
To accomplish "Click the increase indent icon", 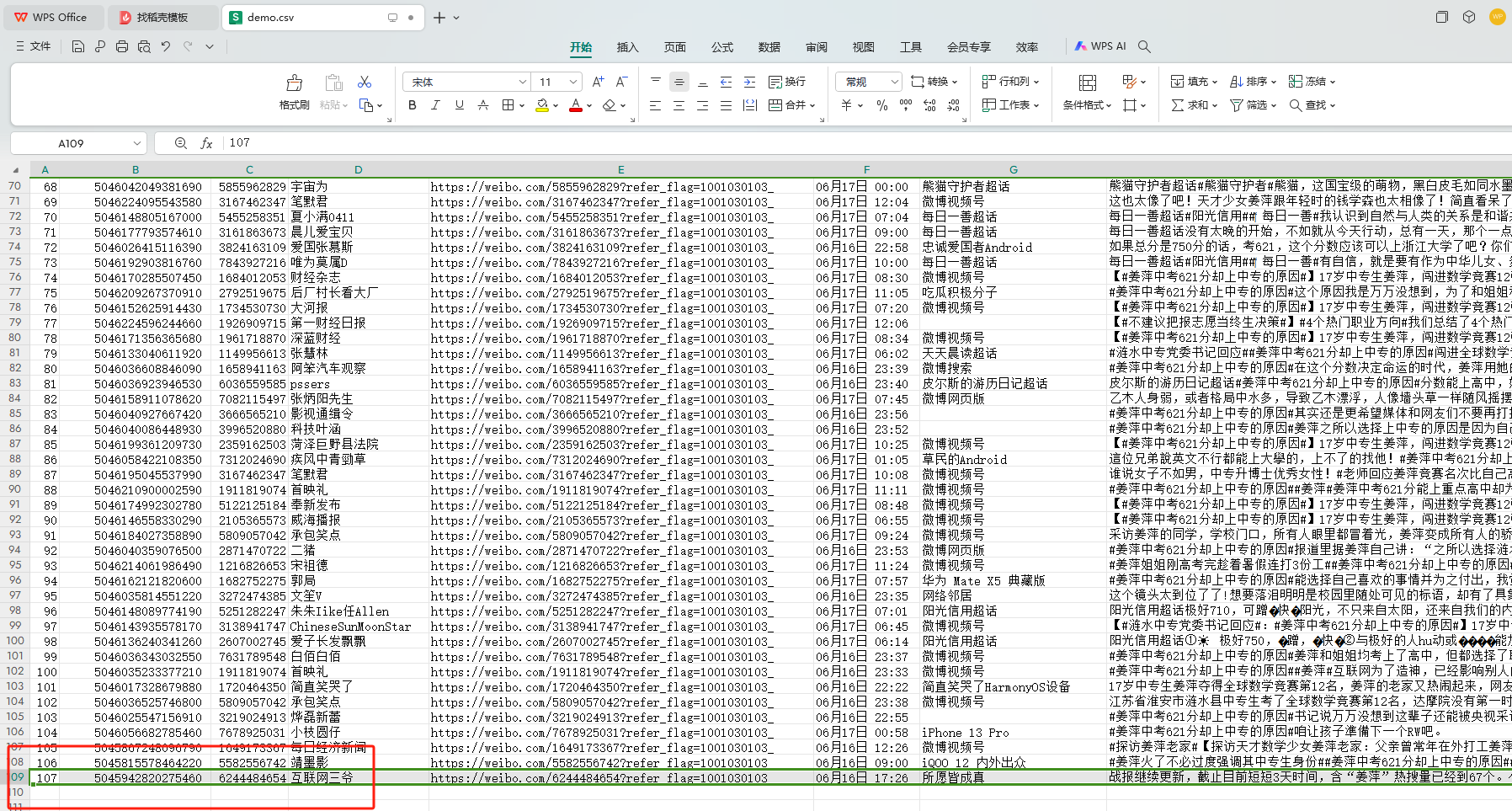I will [x=750, y=82].
